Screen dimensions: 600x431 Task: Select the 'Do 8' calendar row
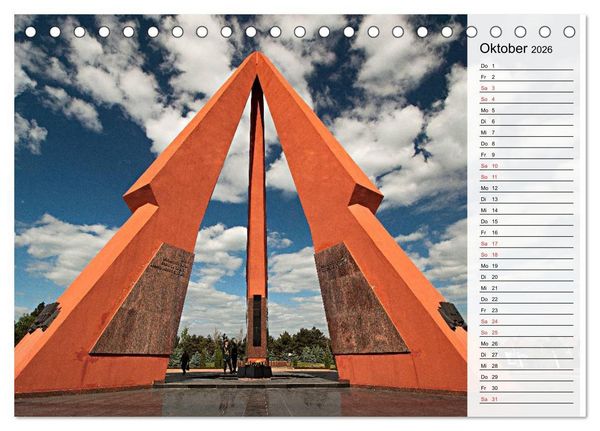pos(527,144)
